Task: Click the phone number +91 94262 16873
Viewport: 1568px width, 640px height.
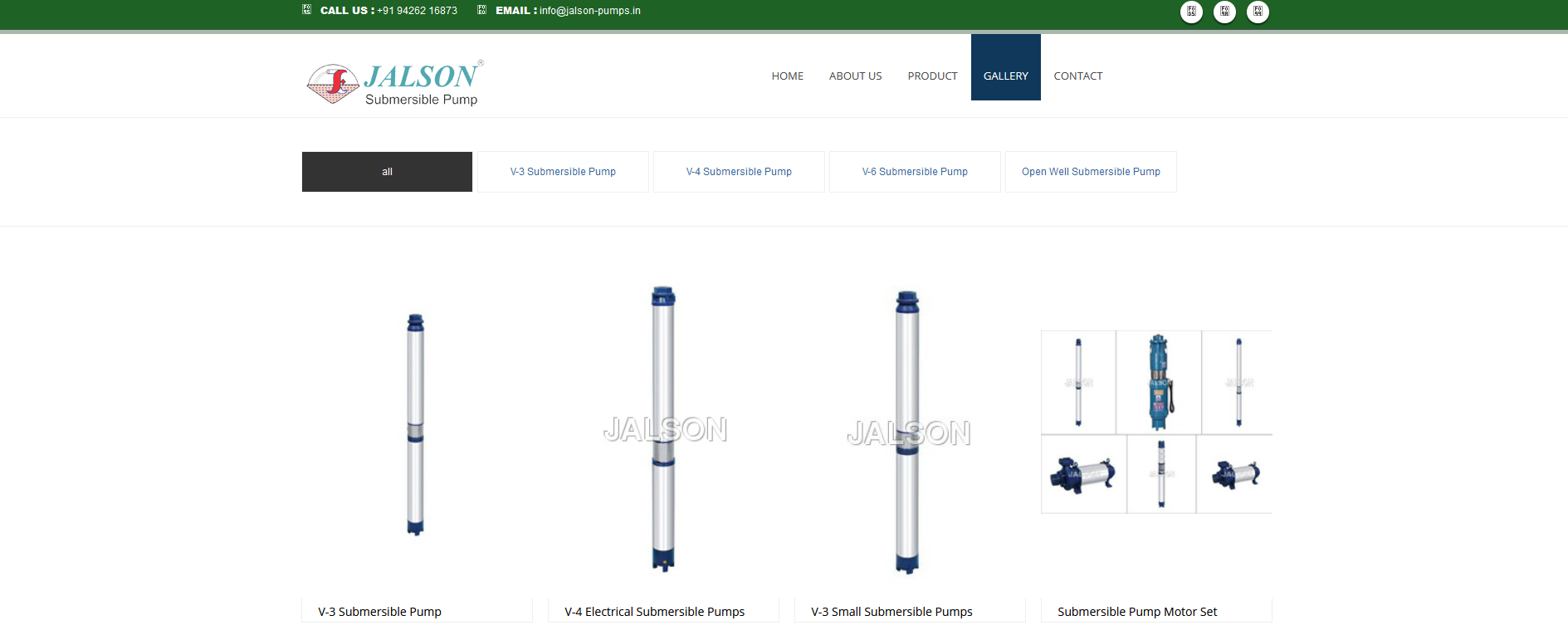Action: click(x=417, y=11)
